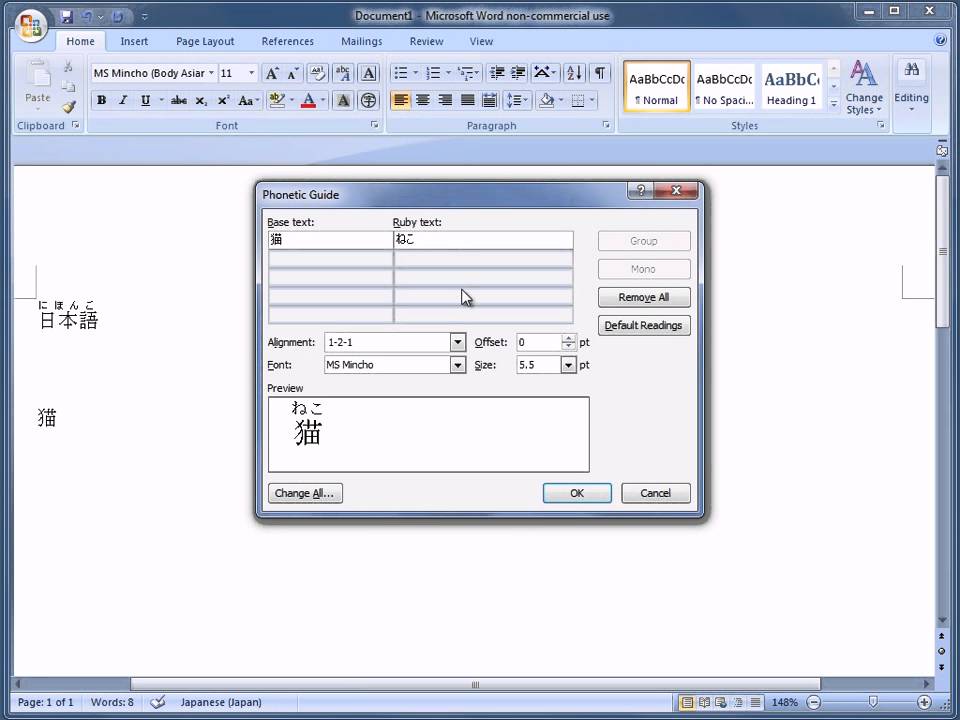Viewport: 960px width, 720px height.
Task: Apply red font color
Action: point(309,100)
